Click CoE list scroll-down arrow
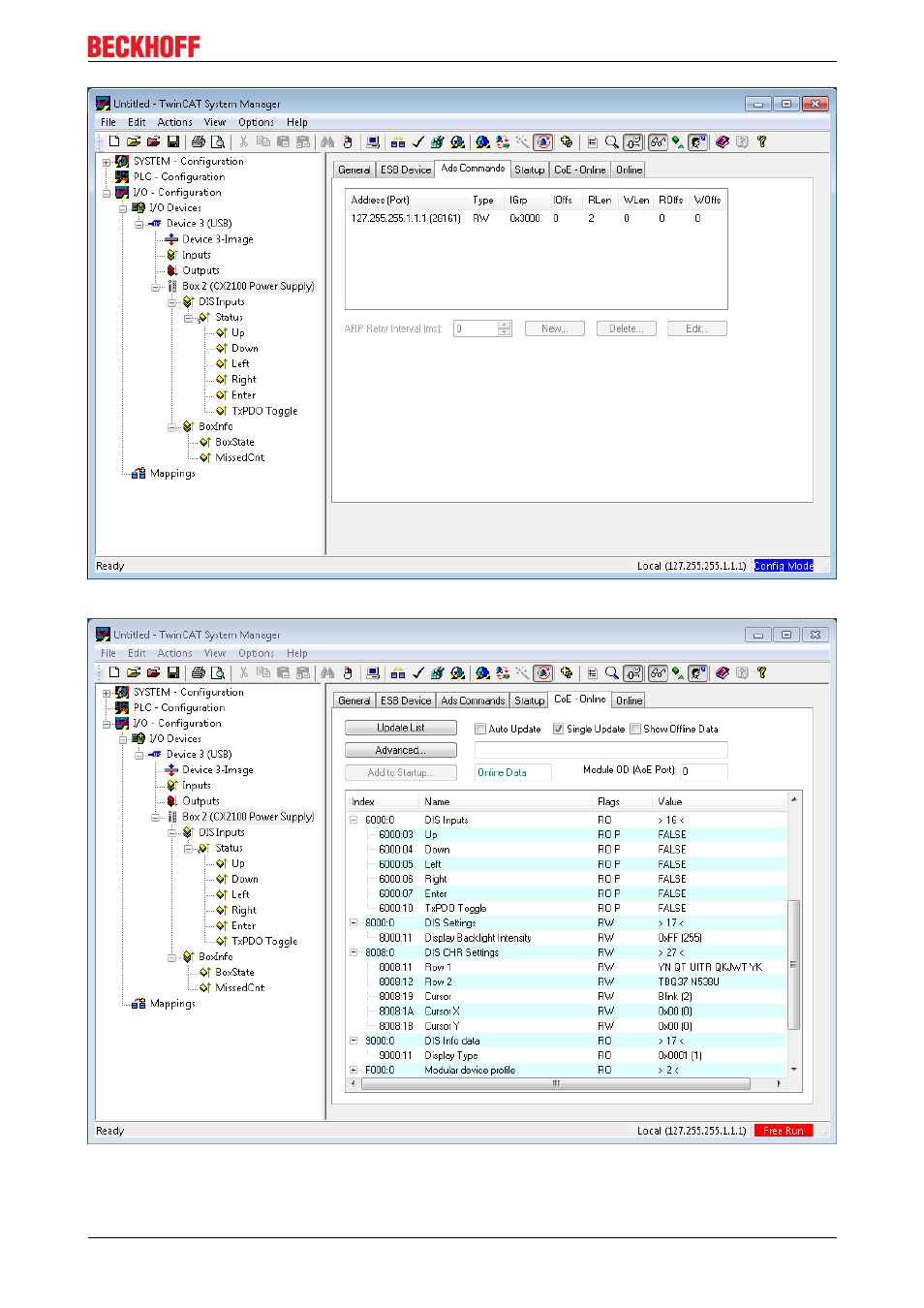The height and width of the screenshot is (1308, 924). click(794, 1070)
